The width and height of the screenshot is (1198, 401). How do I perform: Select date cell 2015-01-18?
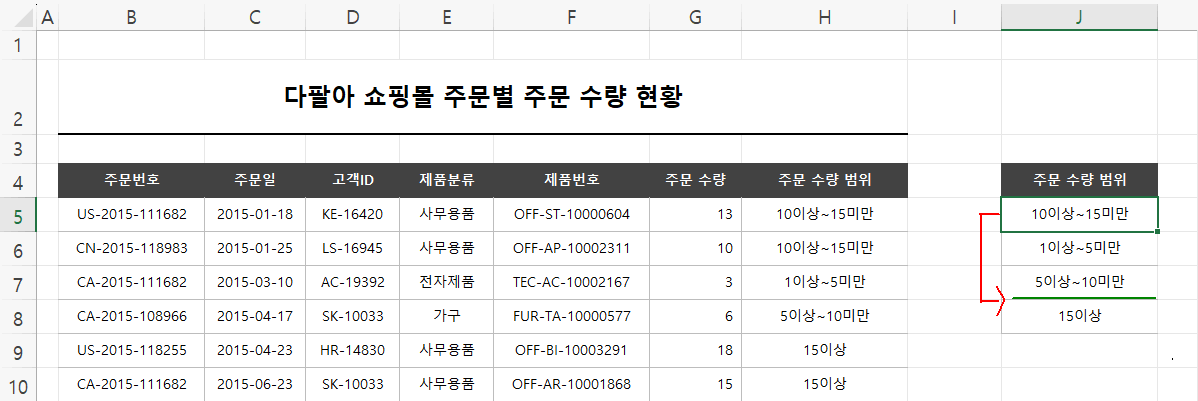(254, 215)
